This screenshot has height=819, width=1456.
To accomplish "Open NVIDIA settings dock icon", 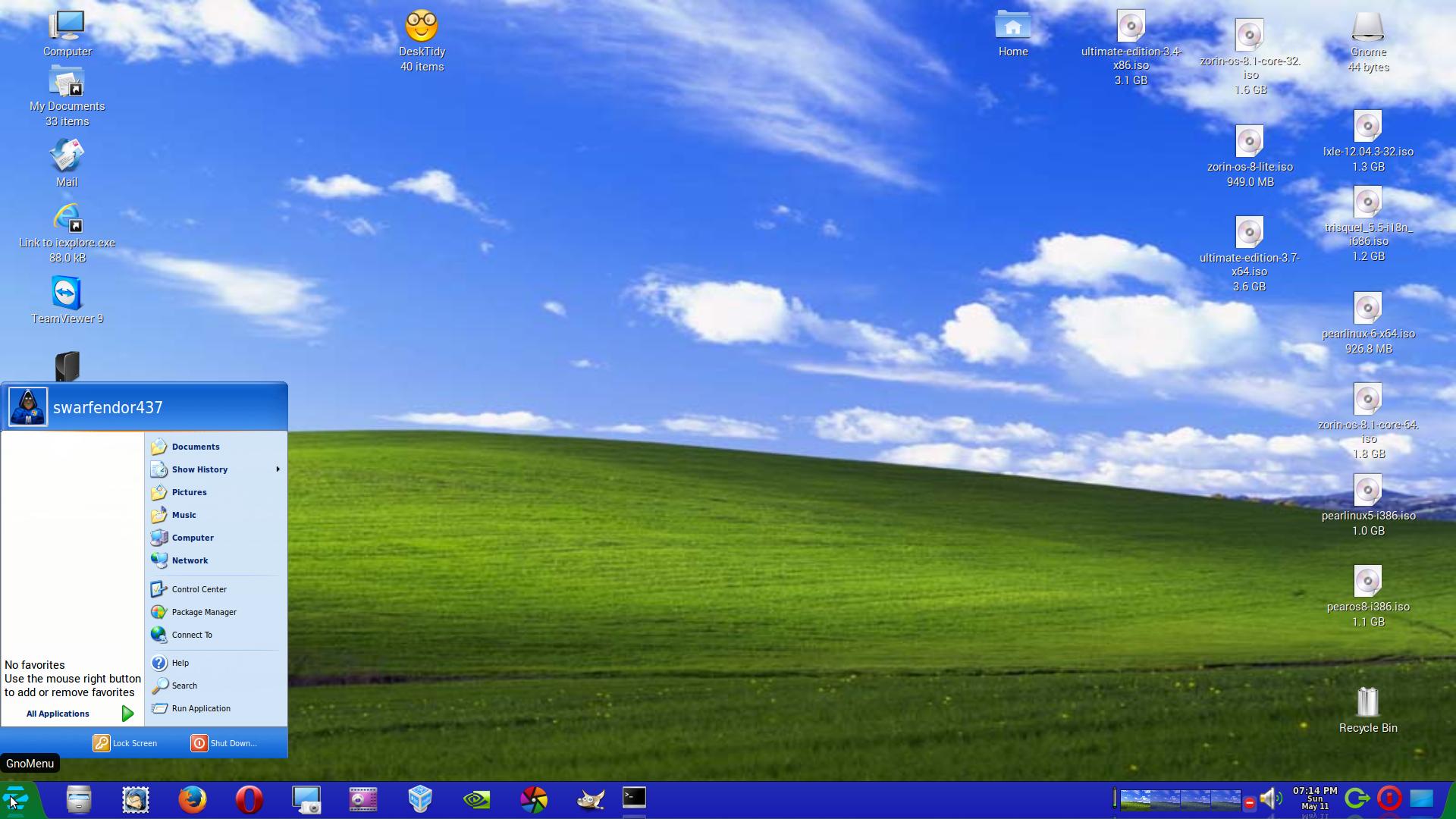I will click(x=476, y=799).
